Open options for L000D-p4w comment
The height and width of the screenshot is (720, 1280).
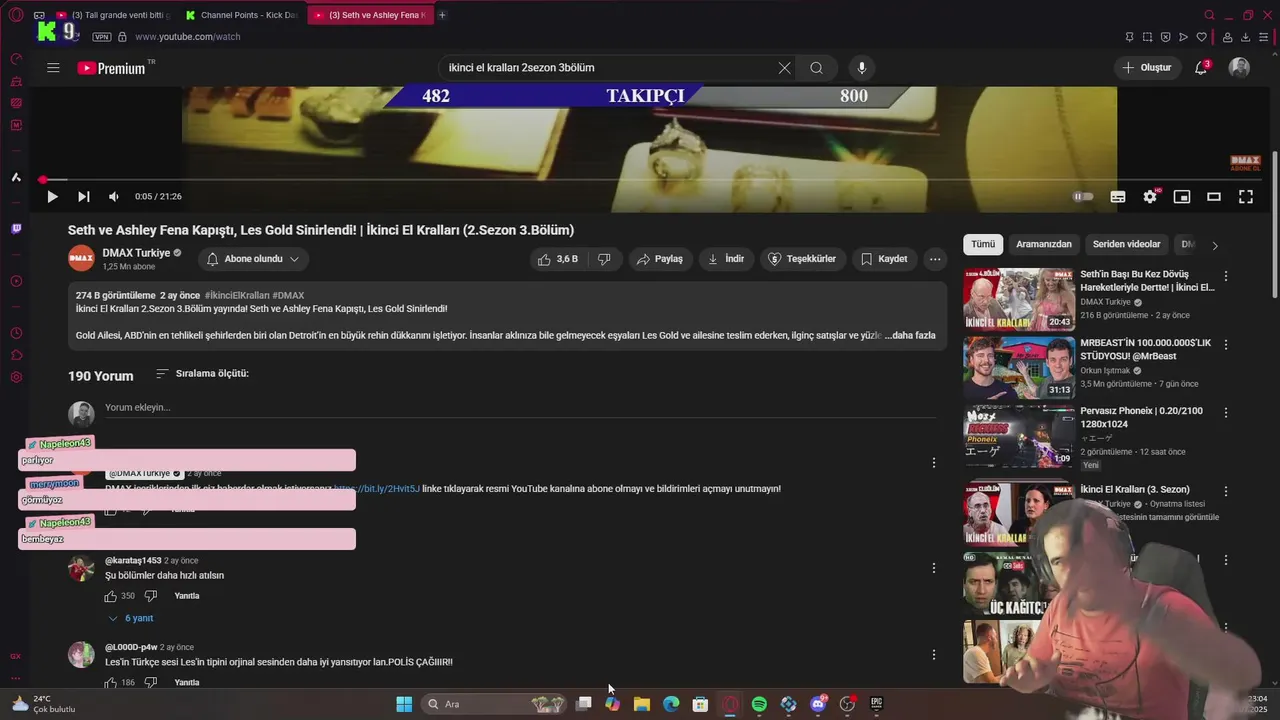pyautogui.click(x=934, y=655)
